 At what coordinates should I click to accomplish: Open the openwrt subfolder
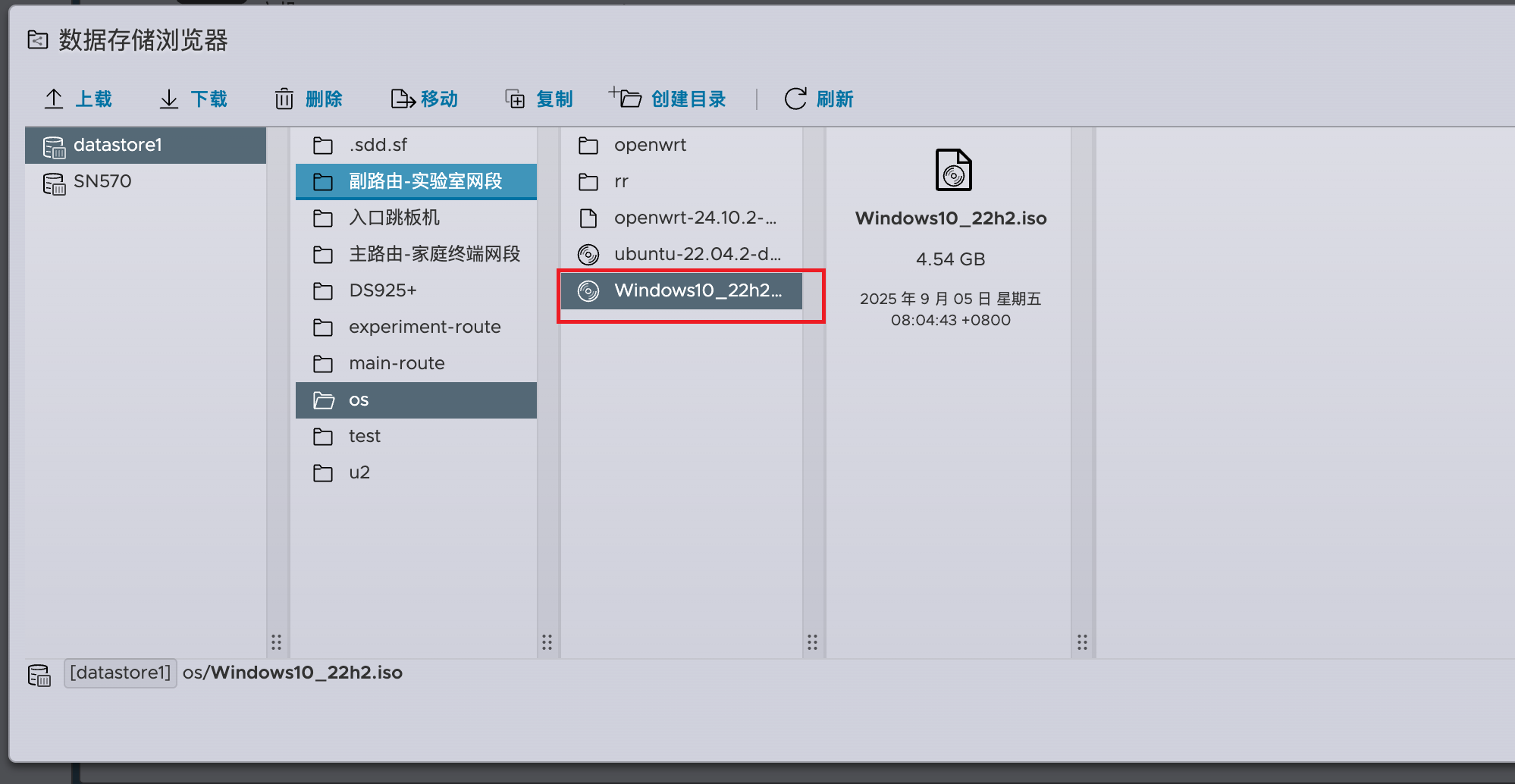(650, 146)
